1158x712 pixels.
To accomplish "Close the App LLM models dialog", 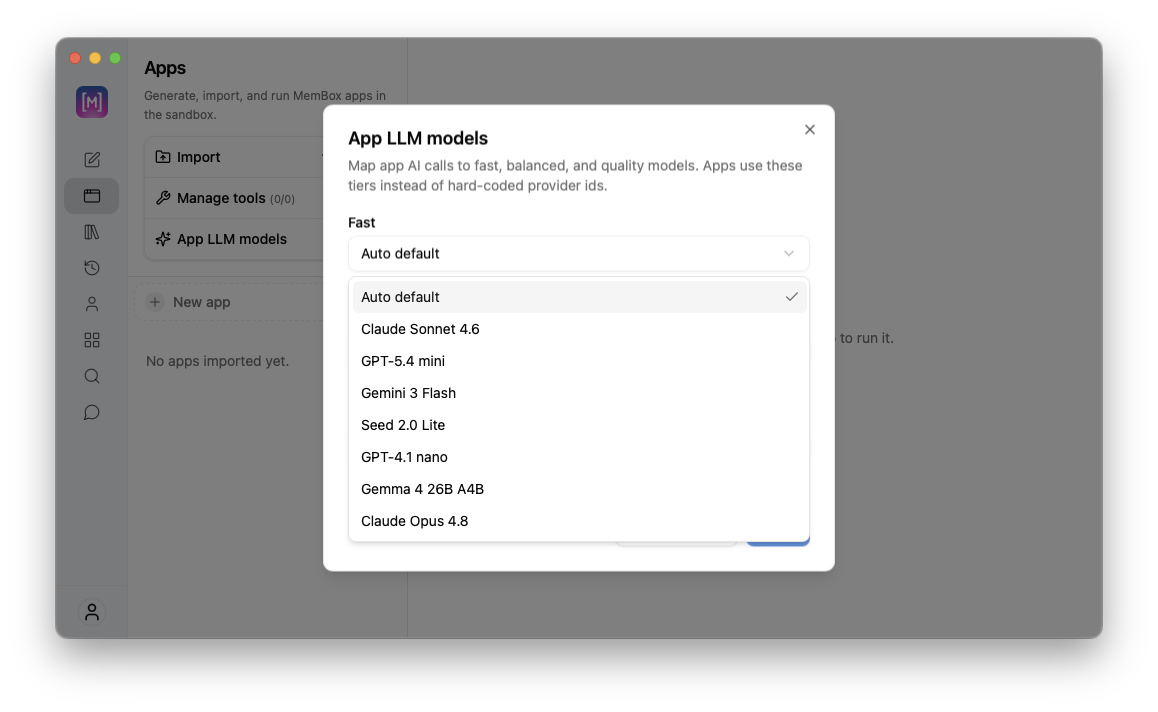I will (x=809, y=129).
